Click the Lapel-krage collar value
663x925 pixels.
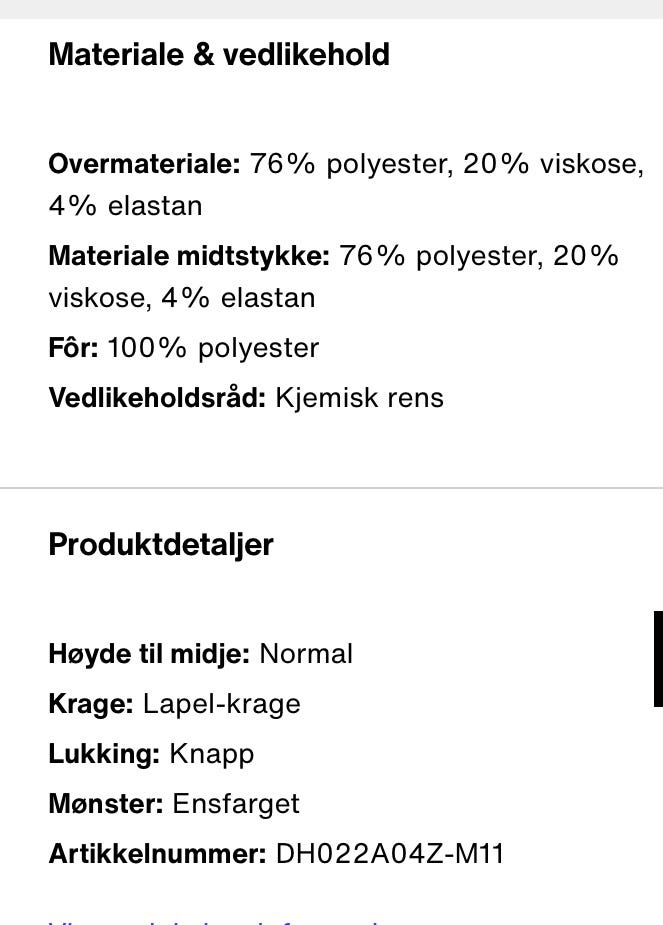(222, 704)
